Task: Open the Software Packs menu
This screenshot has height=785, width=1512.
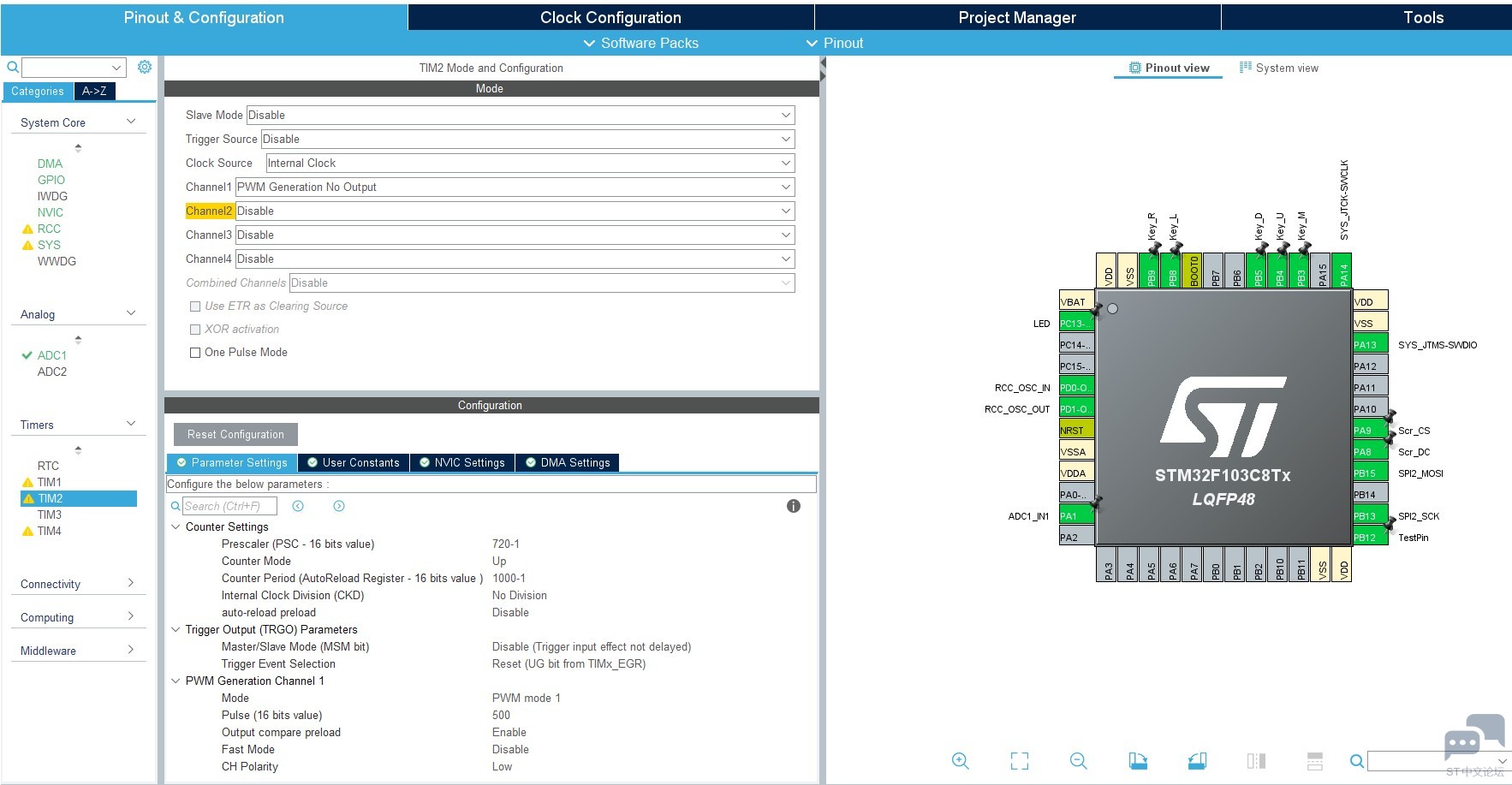Action: pyautogui.click(x=640, y=43)
